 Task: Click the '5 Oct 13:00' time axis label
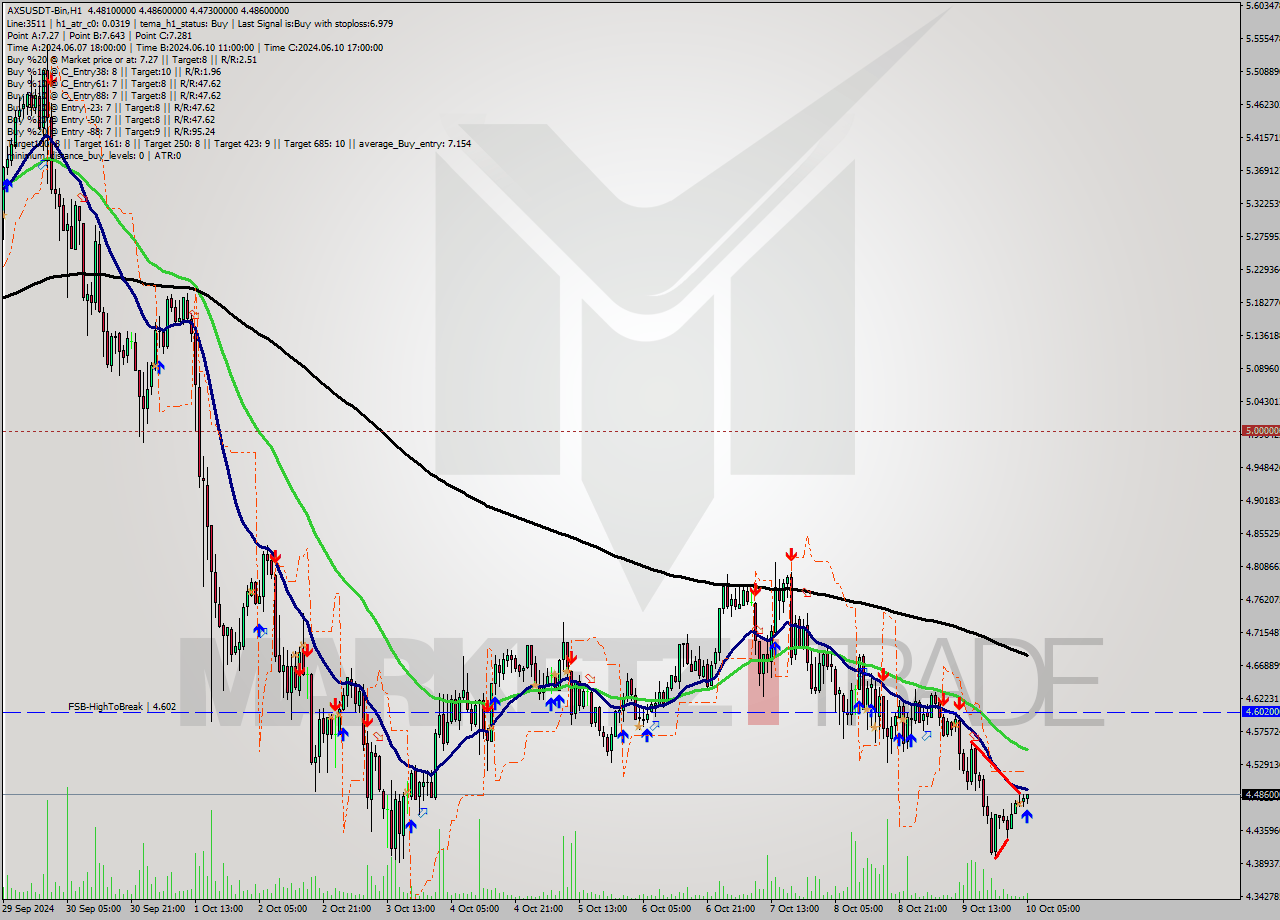pos(605,909)
